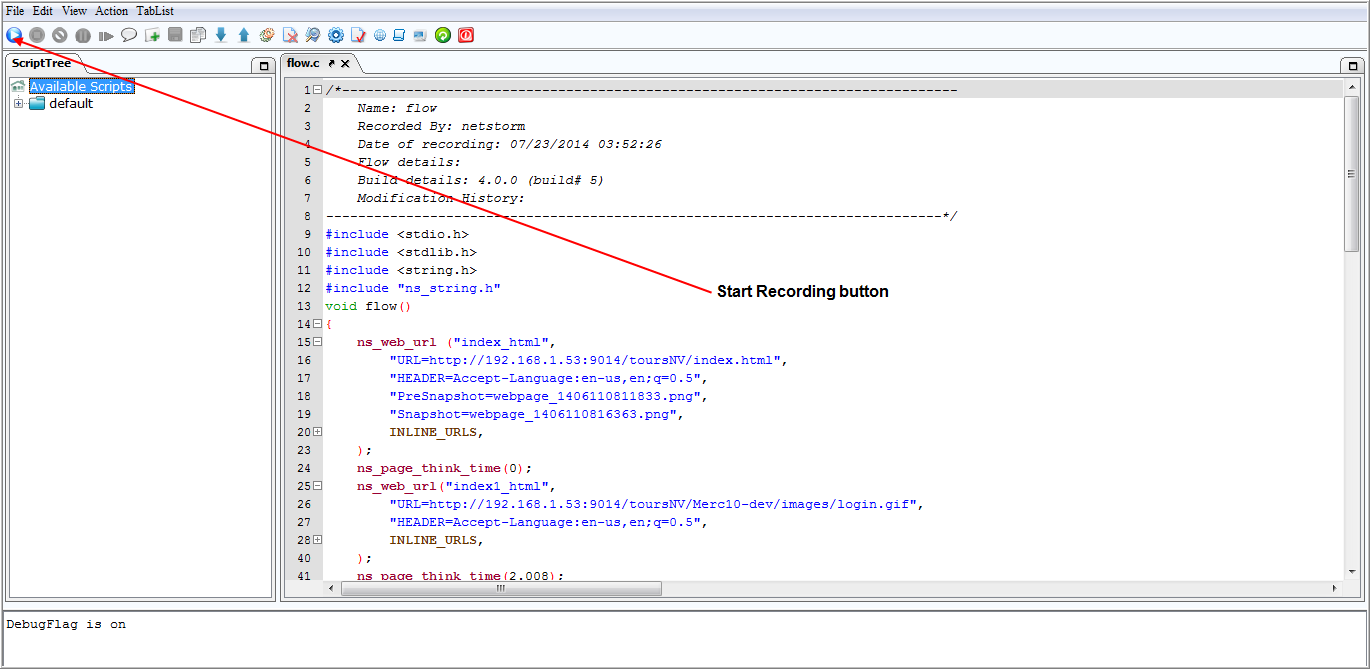Click the blue download arrow icon
The width and height of the screenshot is (1370, 669).
tap(221, 35)
